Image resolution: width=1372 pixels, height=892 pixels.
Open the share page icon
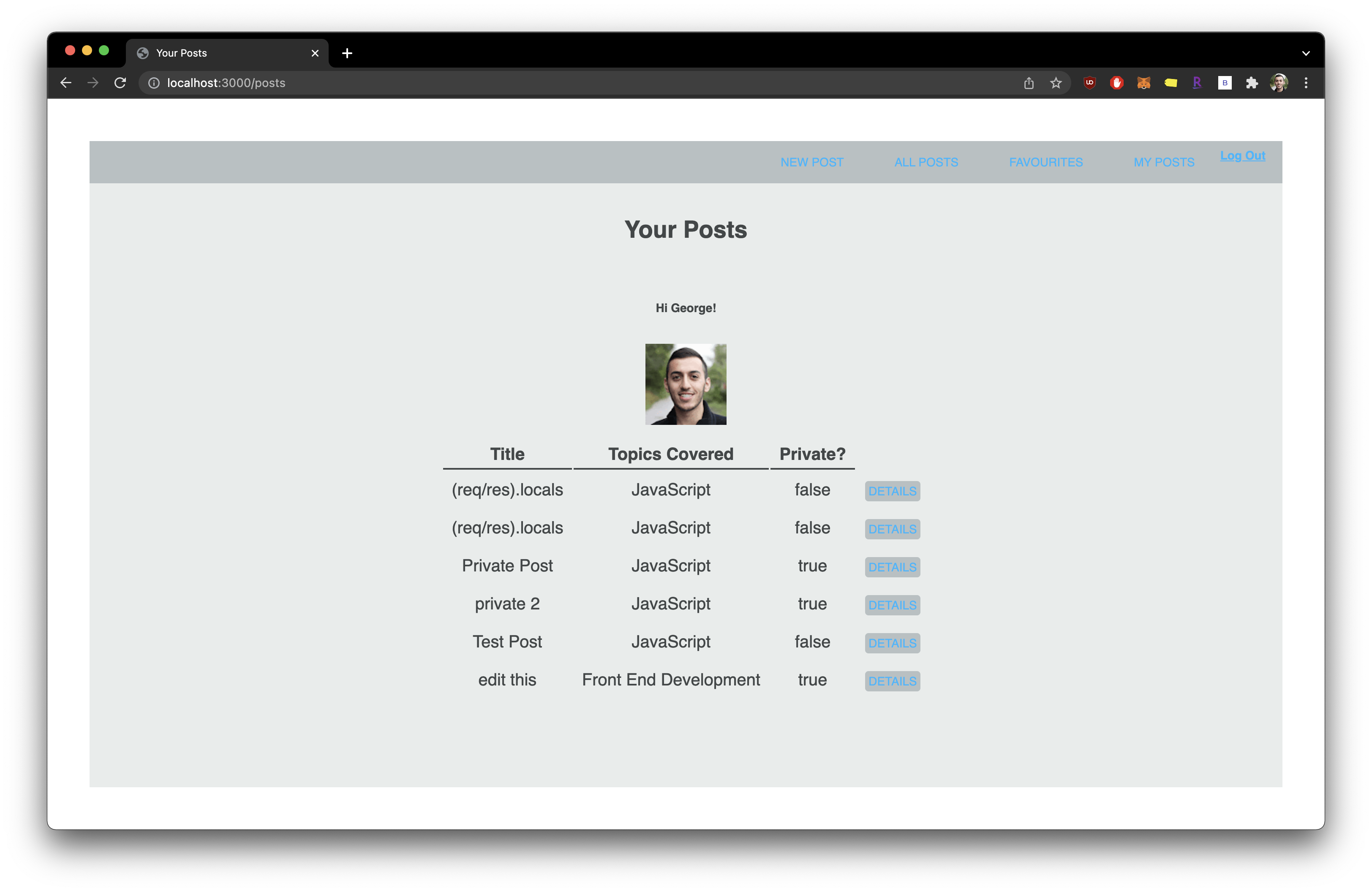click(1029, 83)
